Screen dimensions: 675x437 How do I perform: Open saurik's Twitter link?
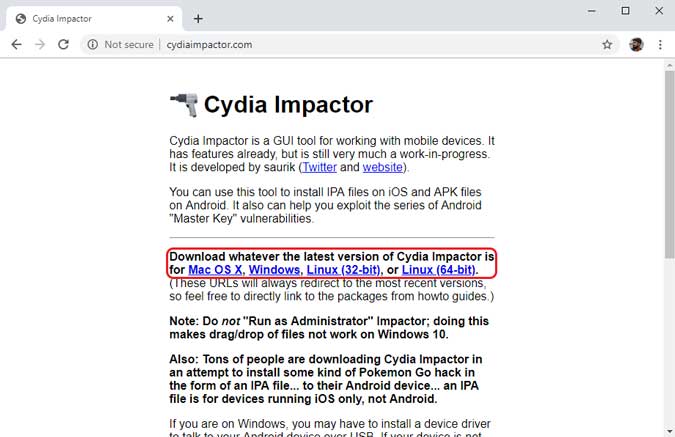click(320, 168)
